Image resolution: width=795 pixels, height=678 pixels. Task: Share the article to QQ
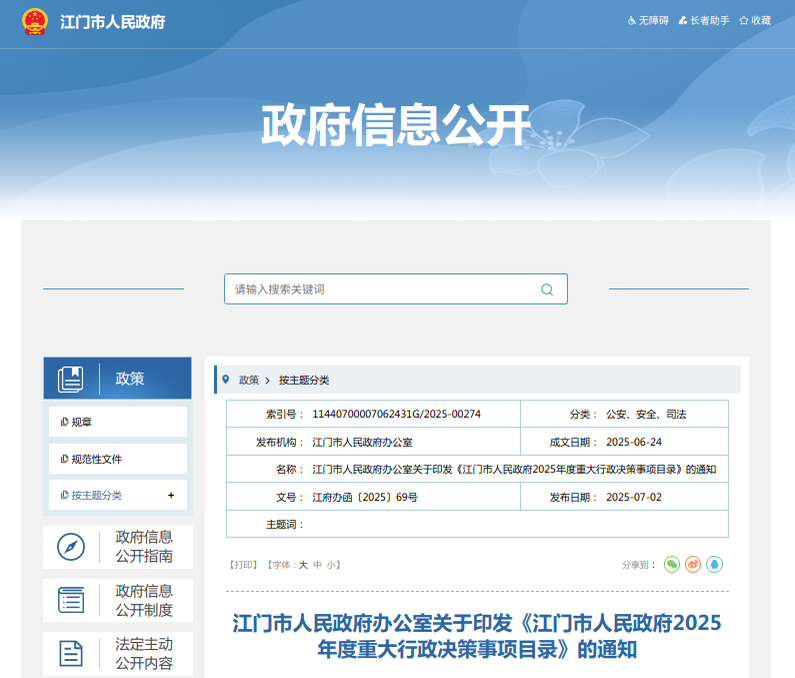click(x=714, y=565)
